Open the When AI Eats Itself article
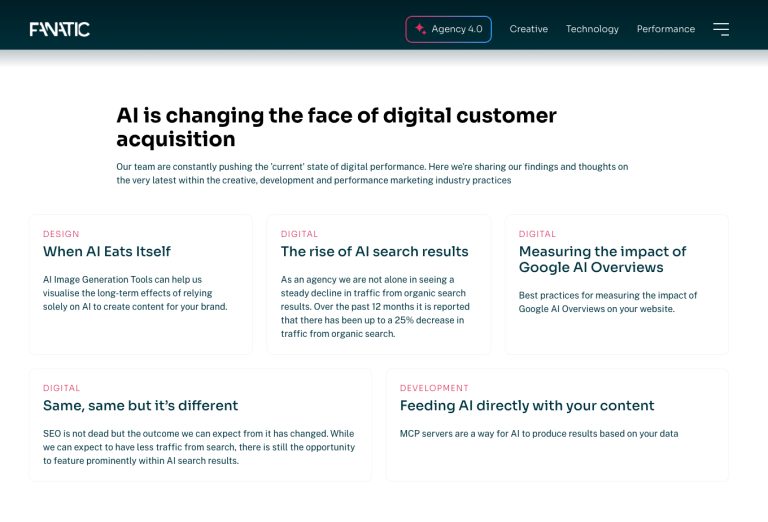This screenshot has width=768, height=522. [107, 251]
